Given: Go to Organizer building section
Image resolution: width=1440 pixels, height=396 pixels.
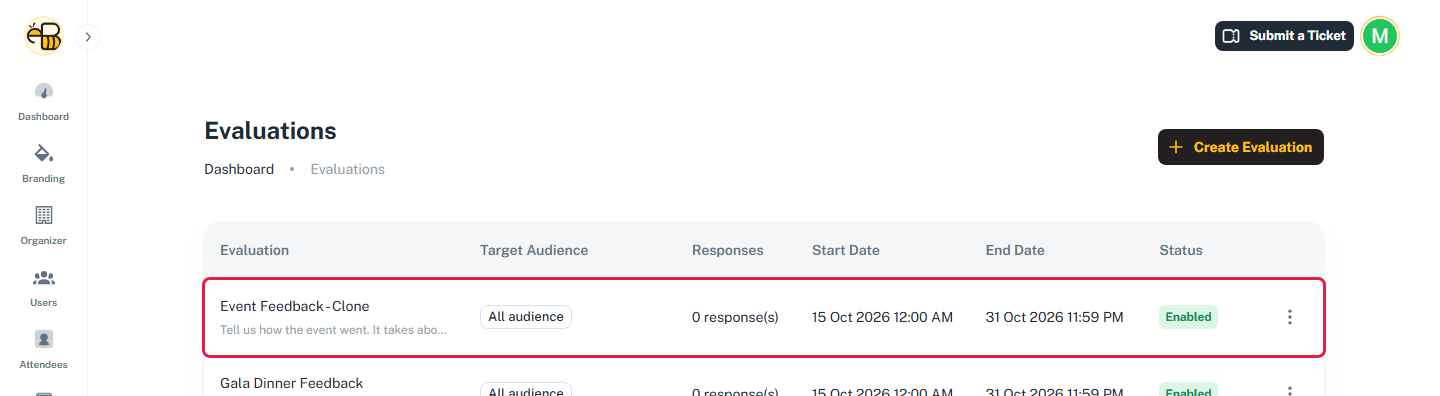Looking at the screenshot, I should [44, 226].
